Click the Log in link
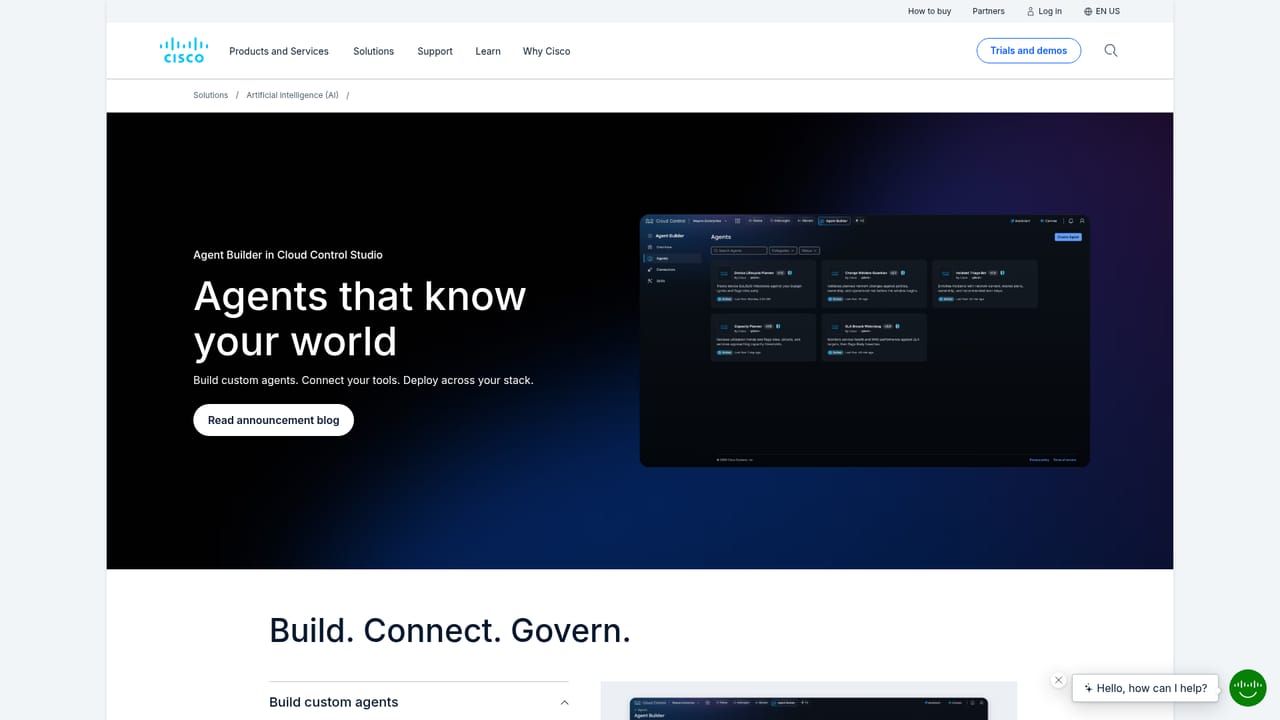The width and height of the screenshot is (1280, 720). (1044, 11)
